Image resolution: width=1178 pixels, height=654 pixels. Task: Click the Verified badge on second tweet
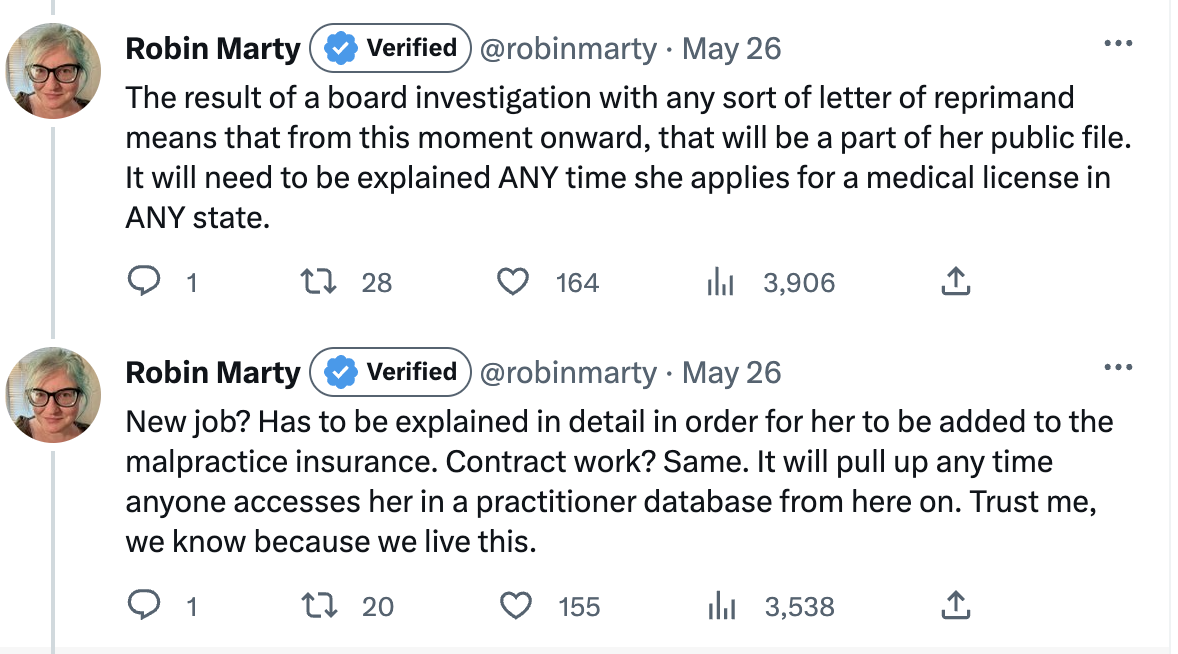[390, 372]
